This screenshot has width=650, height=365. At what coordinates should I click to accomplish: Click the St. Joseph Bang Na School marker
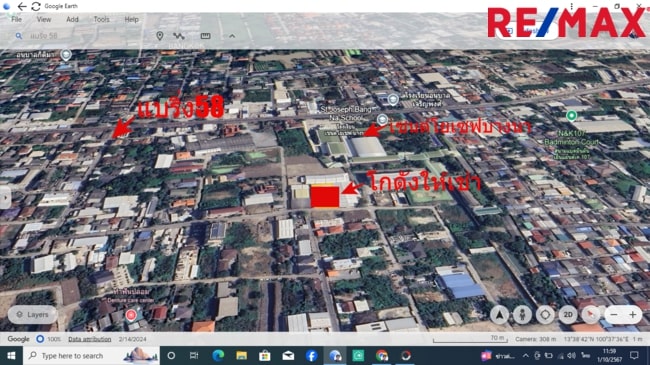click(x=382, y=119)
